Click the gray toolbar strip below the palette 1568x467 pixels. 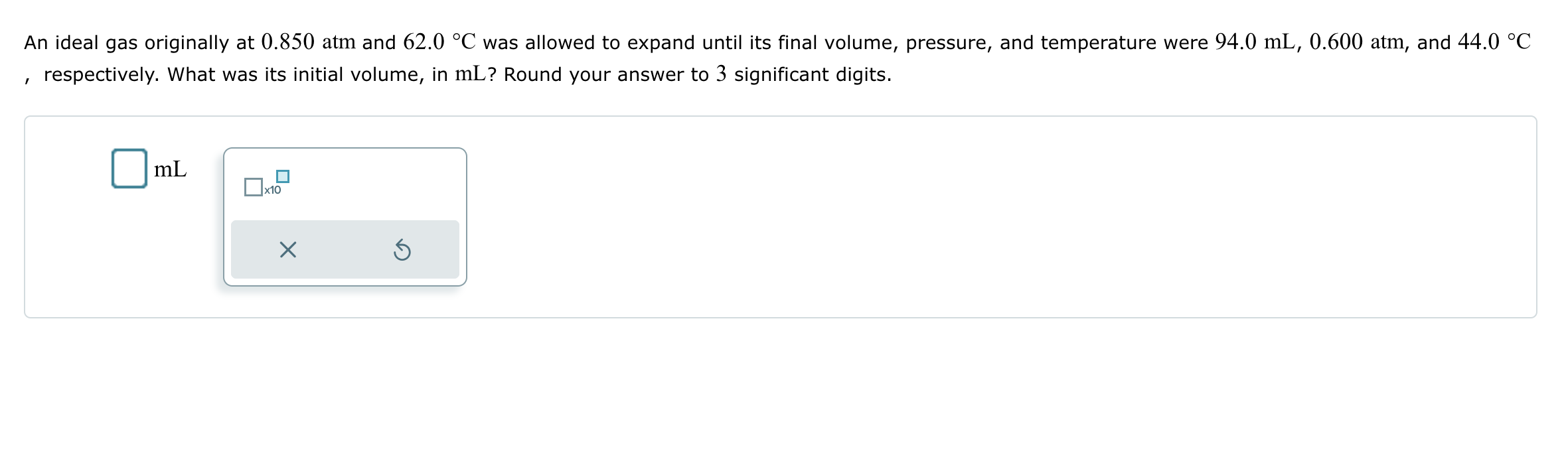tap(345, 249)
